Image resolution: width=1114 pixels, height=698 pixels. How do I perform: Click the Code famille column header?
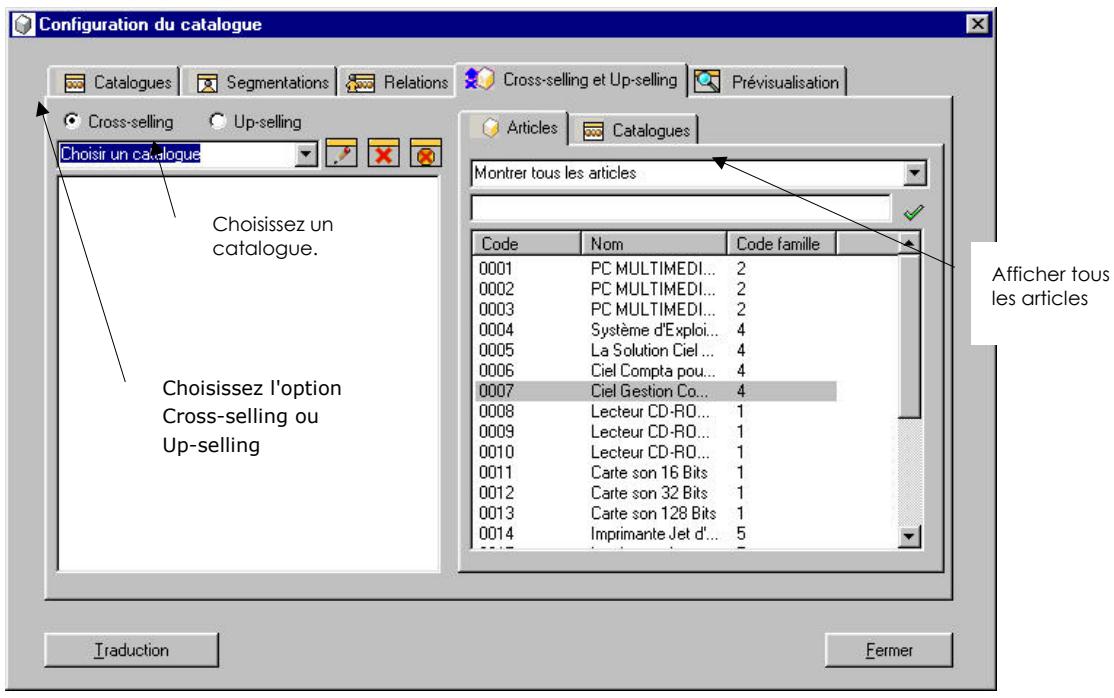(x=781, y=244)
